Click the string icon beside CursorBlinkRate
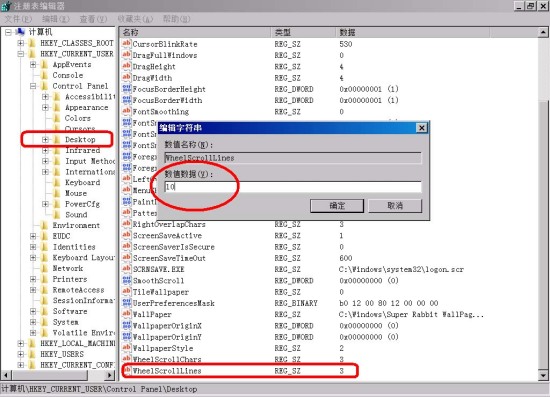Viewport: 550px width, 397px height. coord(126,44)
